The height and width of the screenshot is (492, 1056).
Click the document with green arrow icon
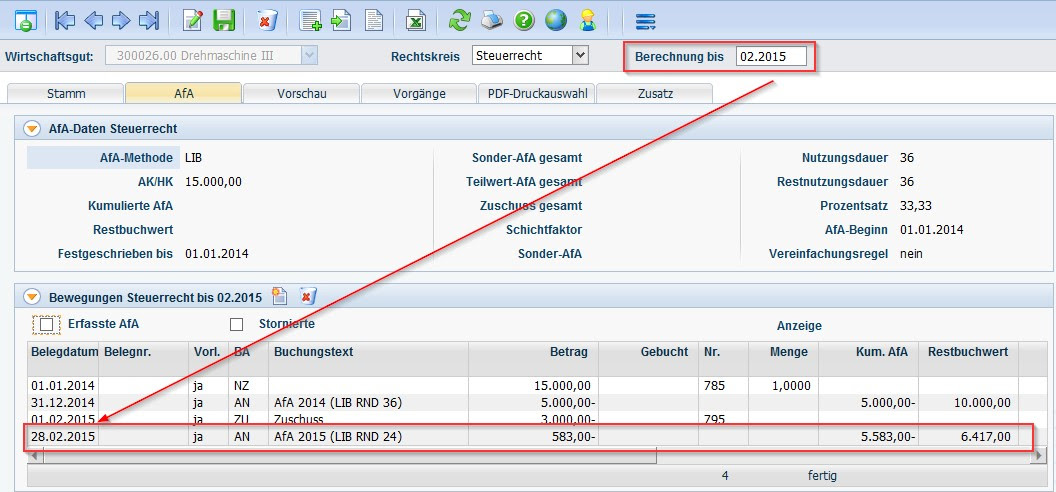[x=341, y=21]
